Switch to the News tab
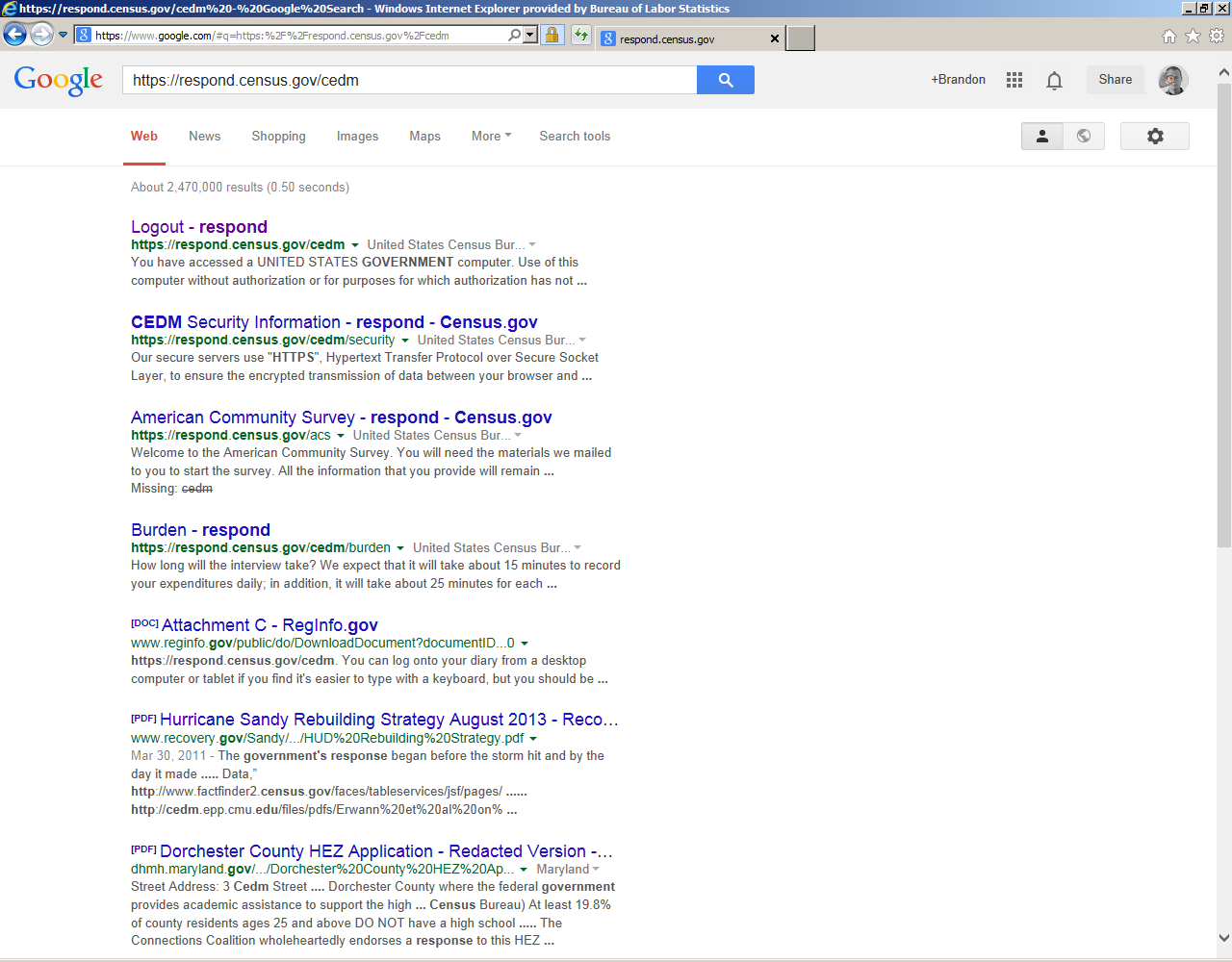Image resolution: width=1232 pixels, height=962 pixels. point(205,137)
